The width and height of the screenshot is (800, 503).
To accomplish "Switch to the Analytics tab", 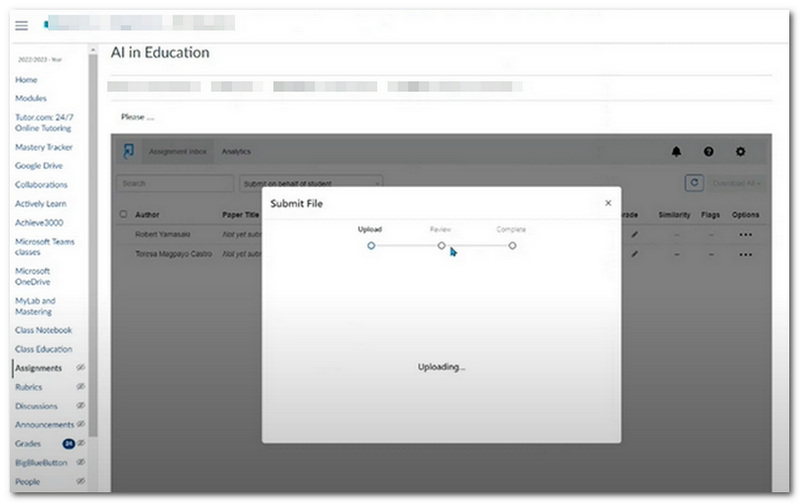I will pyautogui.click(x=236, y=152).
